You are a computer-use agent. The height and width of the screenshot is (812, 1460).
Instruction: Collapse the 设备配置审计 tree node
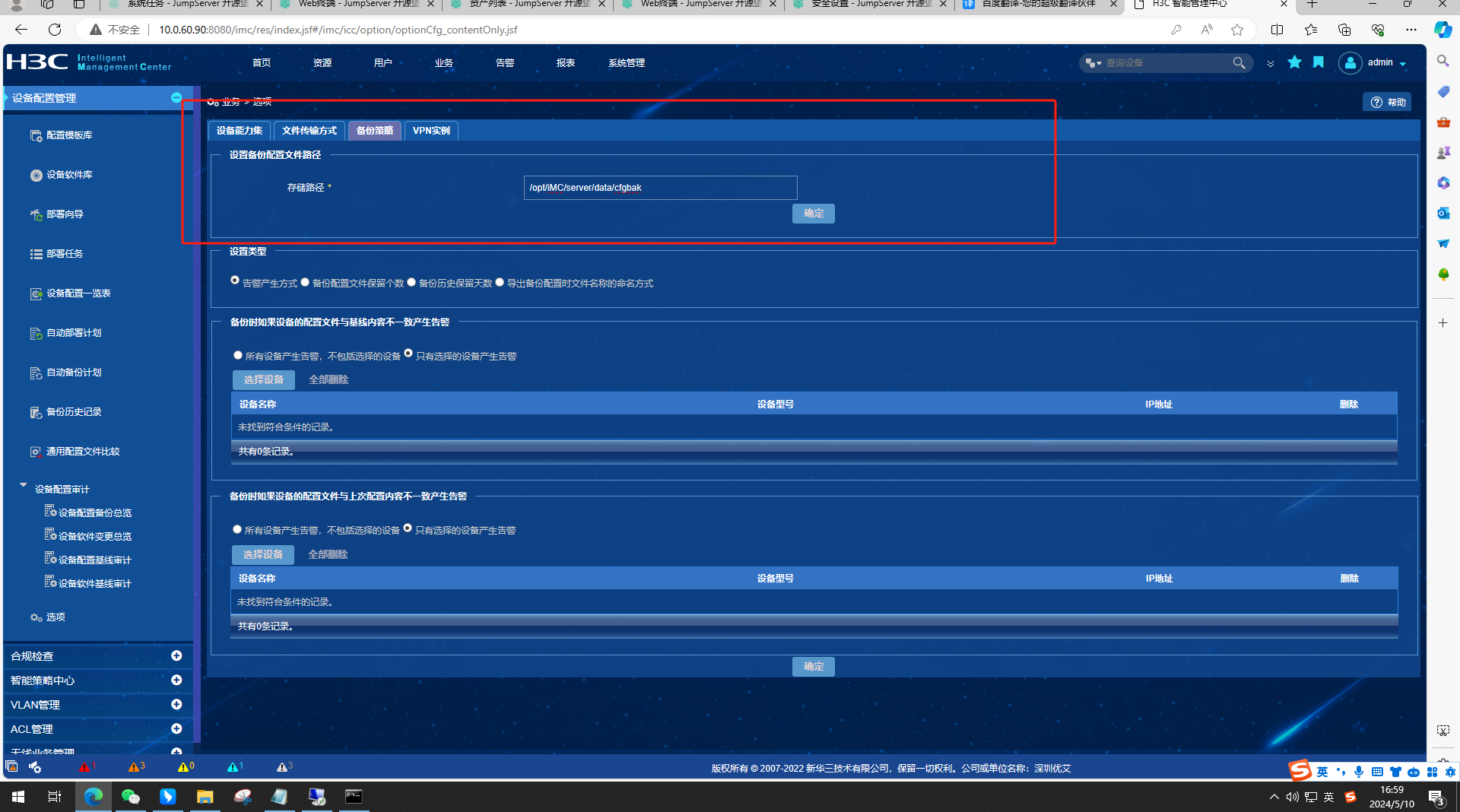pyautogui.click(x=23, y=484)
